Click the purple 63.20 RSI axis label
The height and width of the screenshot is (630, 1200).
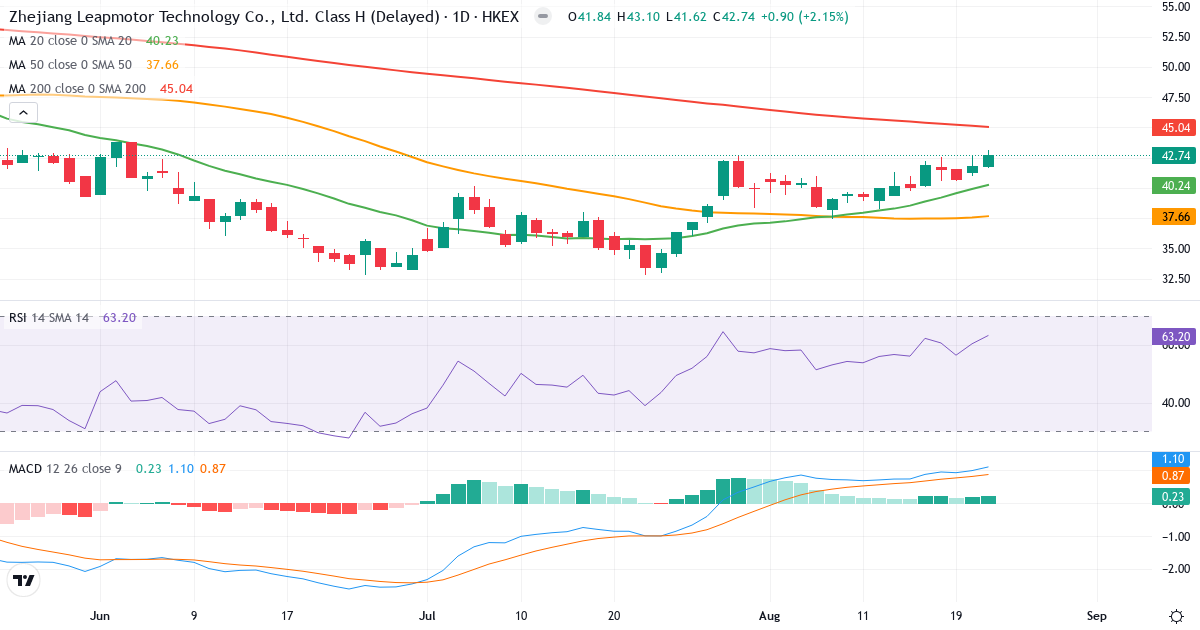click(x=1175, y=336)
